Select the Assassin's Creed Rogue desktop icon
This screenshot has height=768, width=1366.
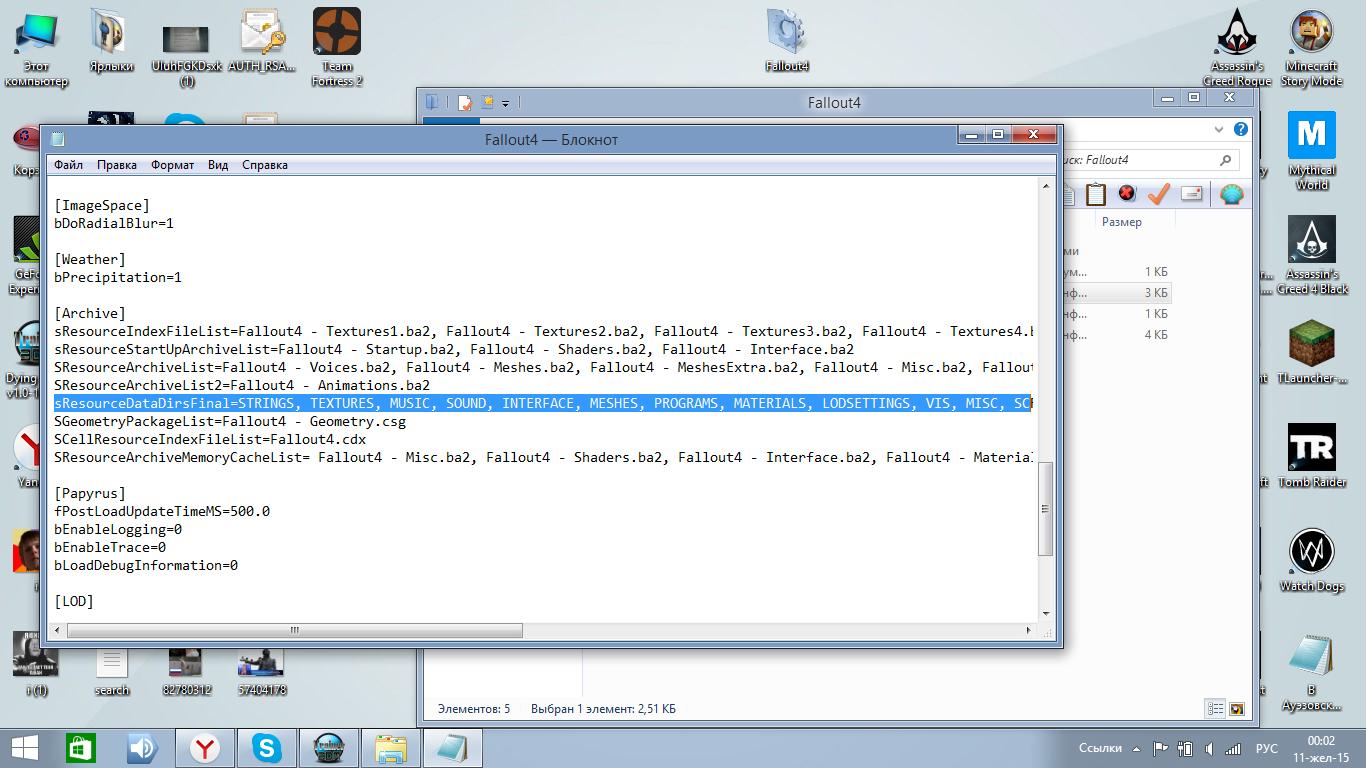pyautogui.click(x=1236, y=47)
